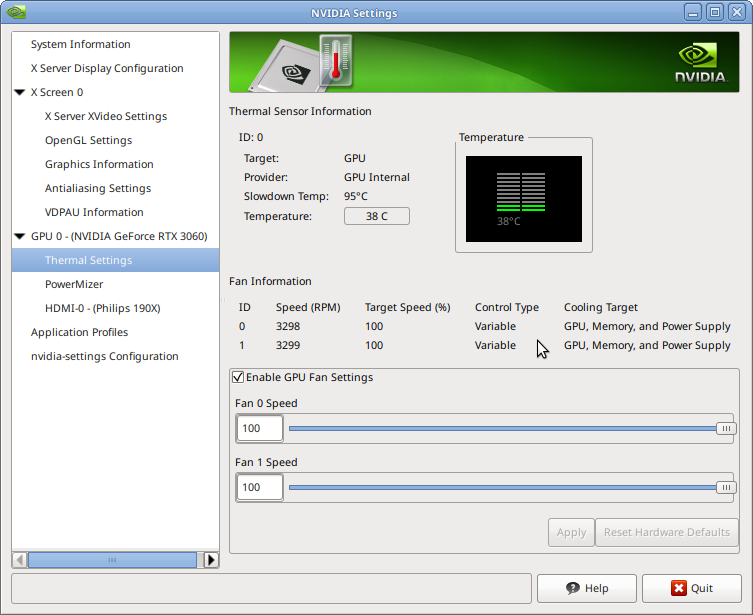The image size is (753, 615).
Task: Click the NVIDIA logo in the banner
Action: 699,63
